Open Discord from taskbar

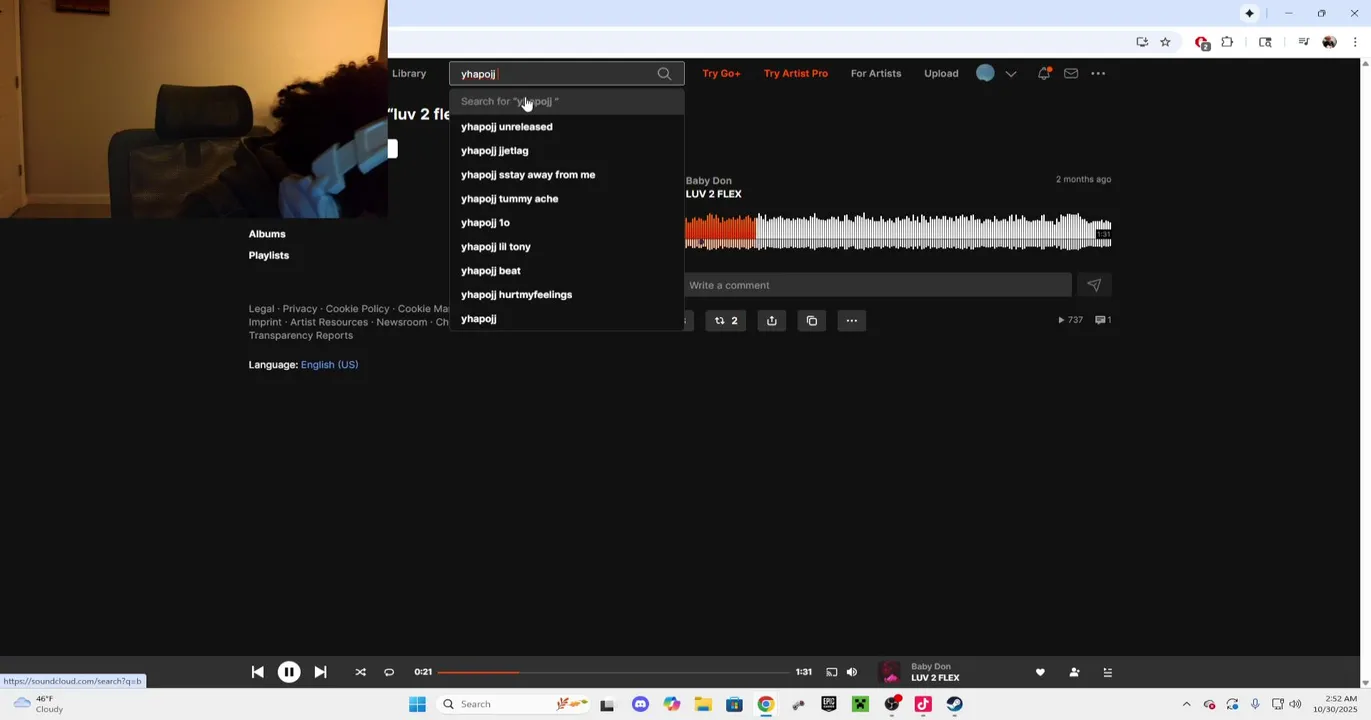click(x=640, y=704)
